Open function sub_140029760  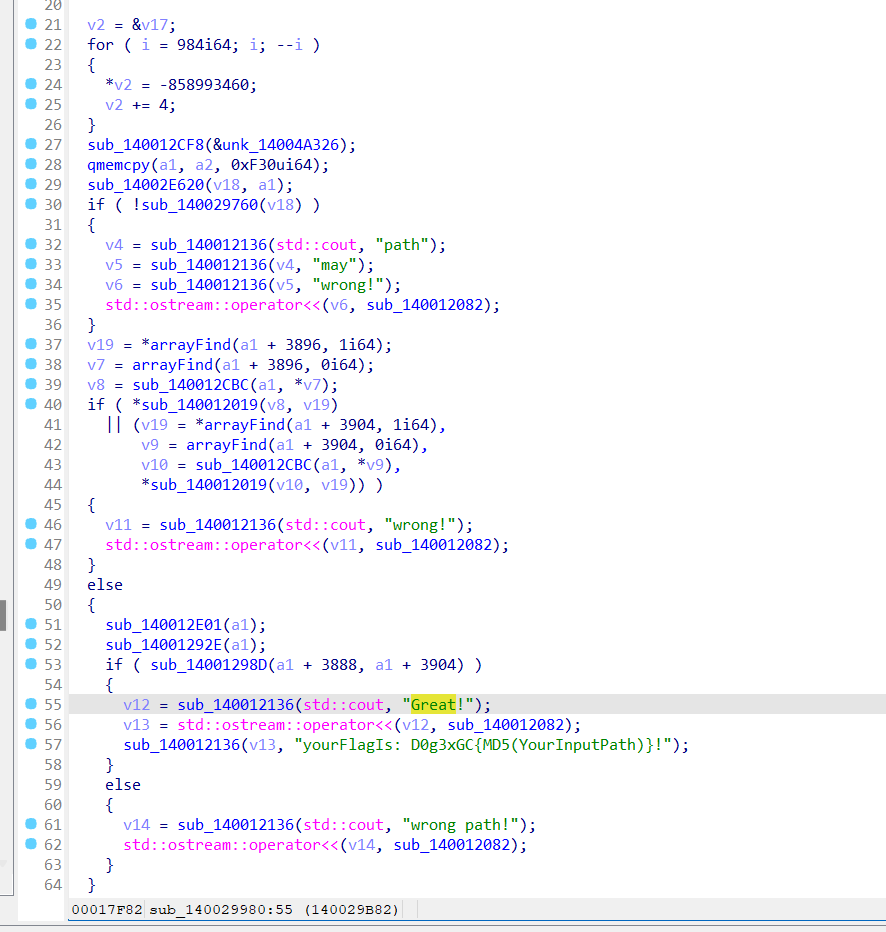(x=200, y=205)
